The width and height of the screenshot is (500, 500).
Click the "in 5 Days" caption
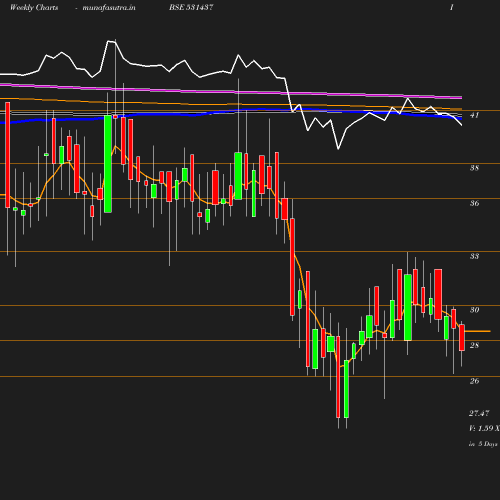coord(483,444)
